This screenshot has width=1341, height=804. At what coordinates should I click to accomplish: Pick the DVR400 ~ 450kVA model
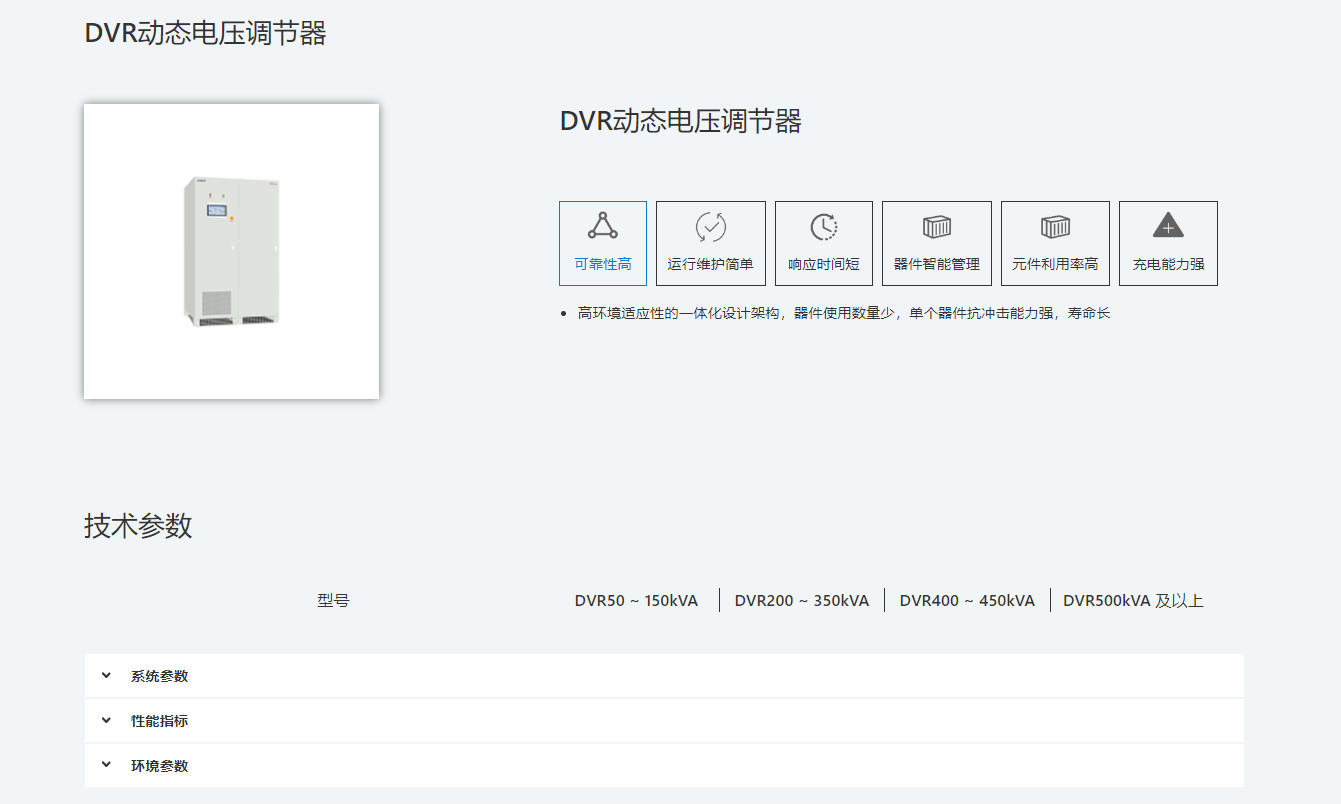pyautogui.click(x=966, y=601)
